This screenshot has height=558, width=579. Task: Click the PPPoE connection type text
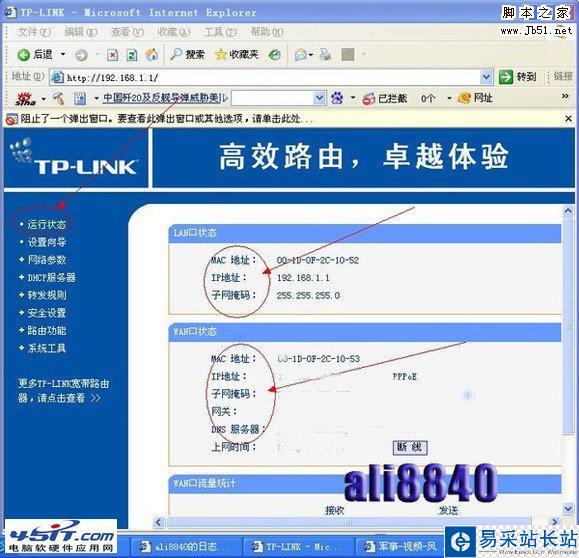coord(404,377)
